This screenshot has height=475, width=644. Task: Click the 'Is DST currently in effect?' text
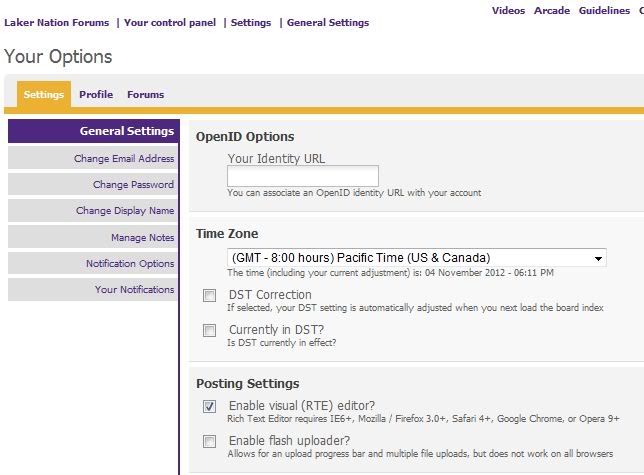coord(282,343)
